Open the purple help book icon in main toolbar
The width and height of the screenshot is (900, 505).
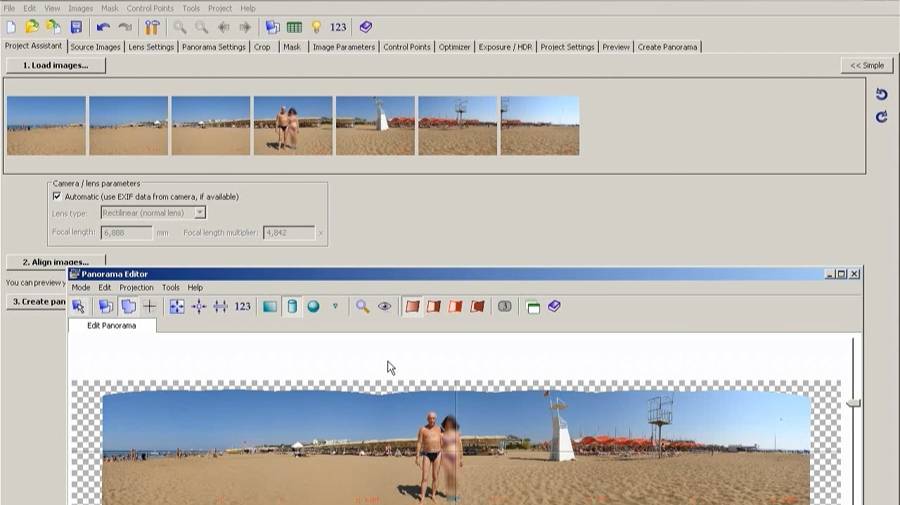tap(366, 27)
